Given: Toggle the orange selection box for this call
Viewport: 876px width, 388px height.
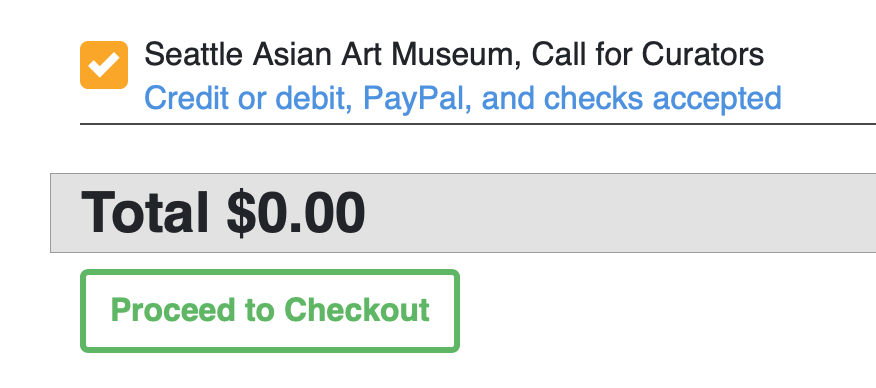Looking at the screenshot, I should pos(104,65).
